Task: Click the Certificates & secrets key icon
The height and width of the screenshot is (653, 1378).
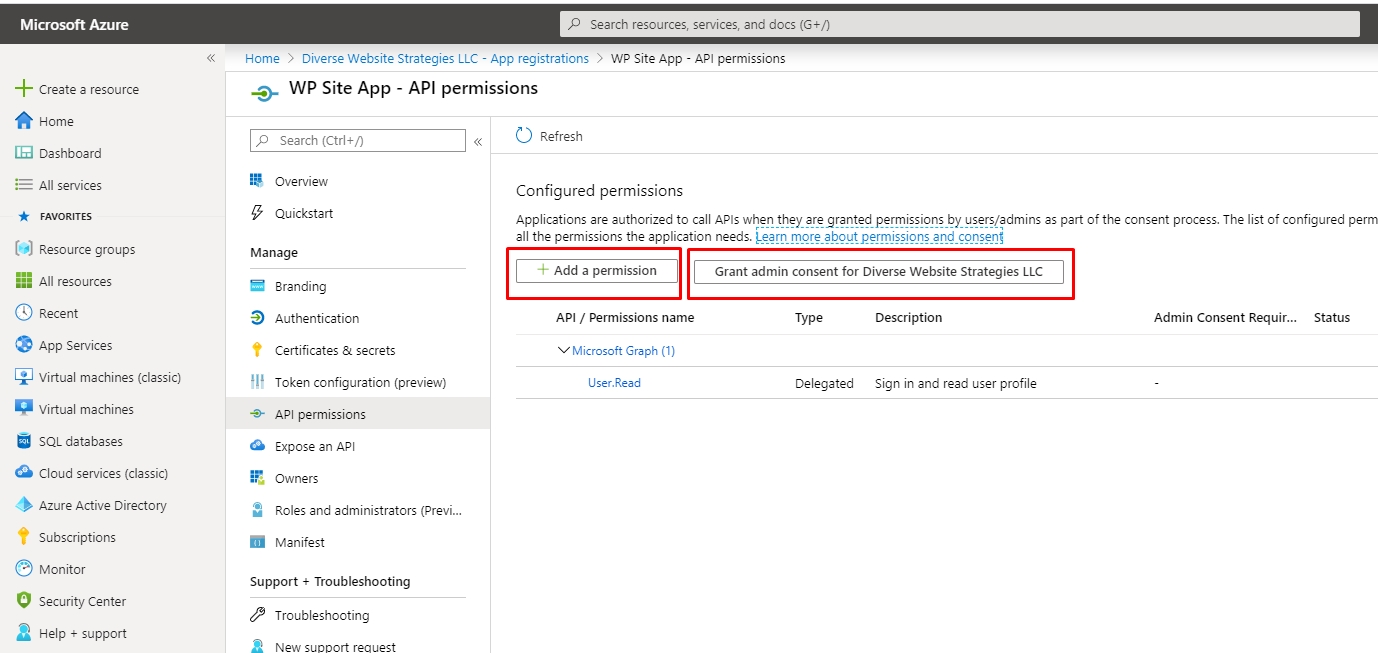Action: pos(257,350)
